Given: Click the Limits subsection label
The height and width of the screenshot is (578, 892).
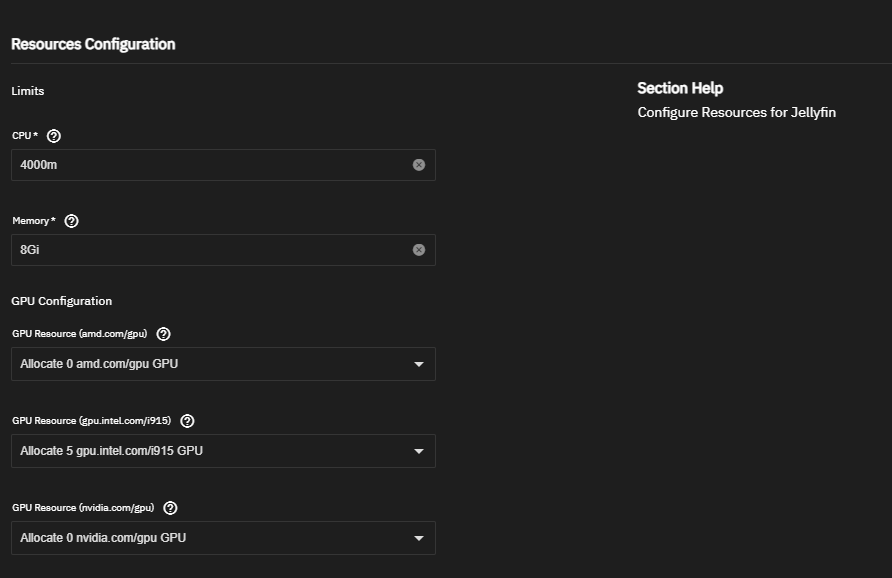Looking at the screenshot, I should pos(28,91).
